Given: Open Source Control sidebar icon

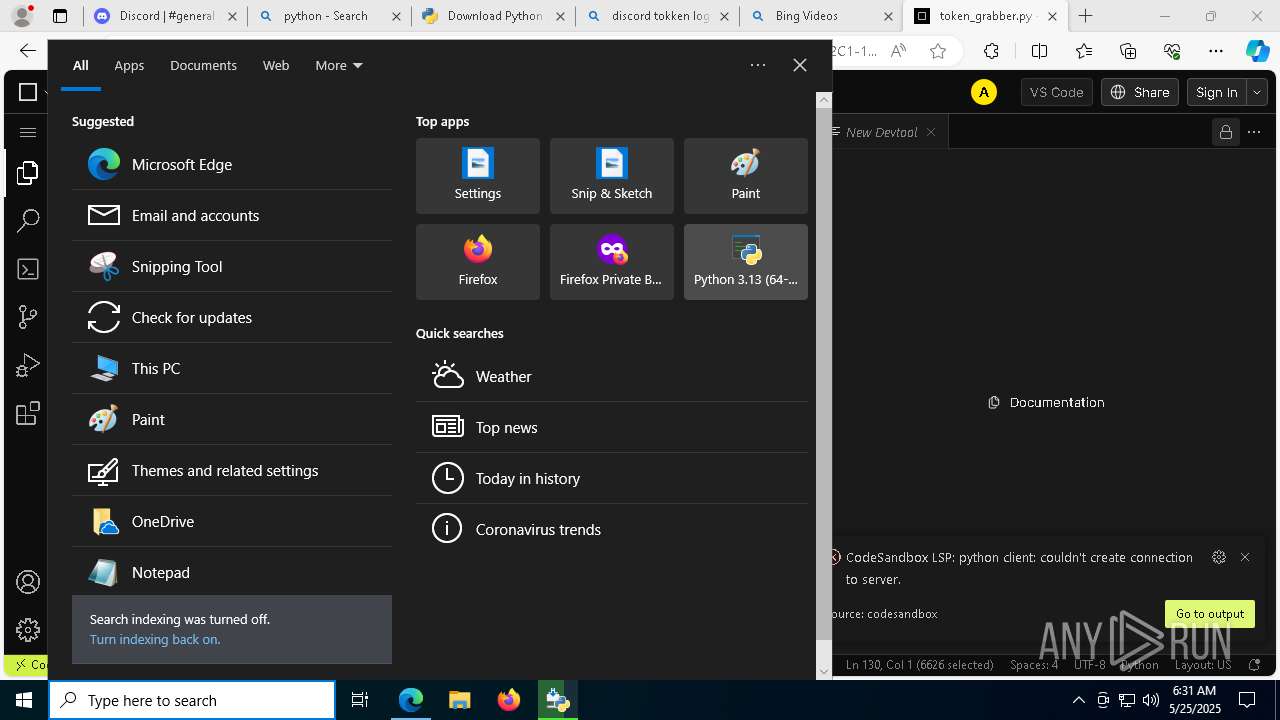Looking at the screenshot, I should [x=27, y=317].
